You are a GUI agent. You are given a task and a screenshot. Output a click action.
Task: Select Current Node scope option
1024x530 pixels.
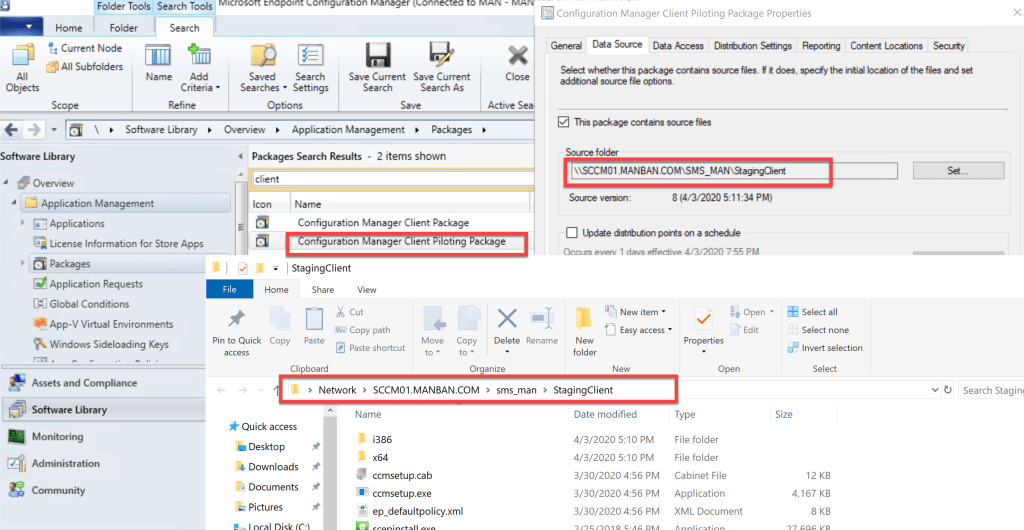click(84, 48)
